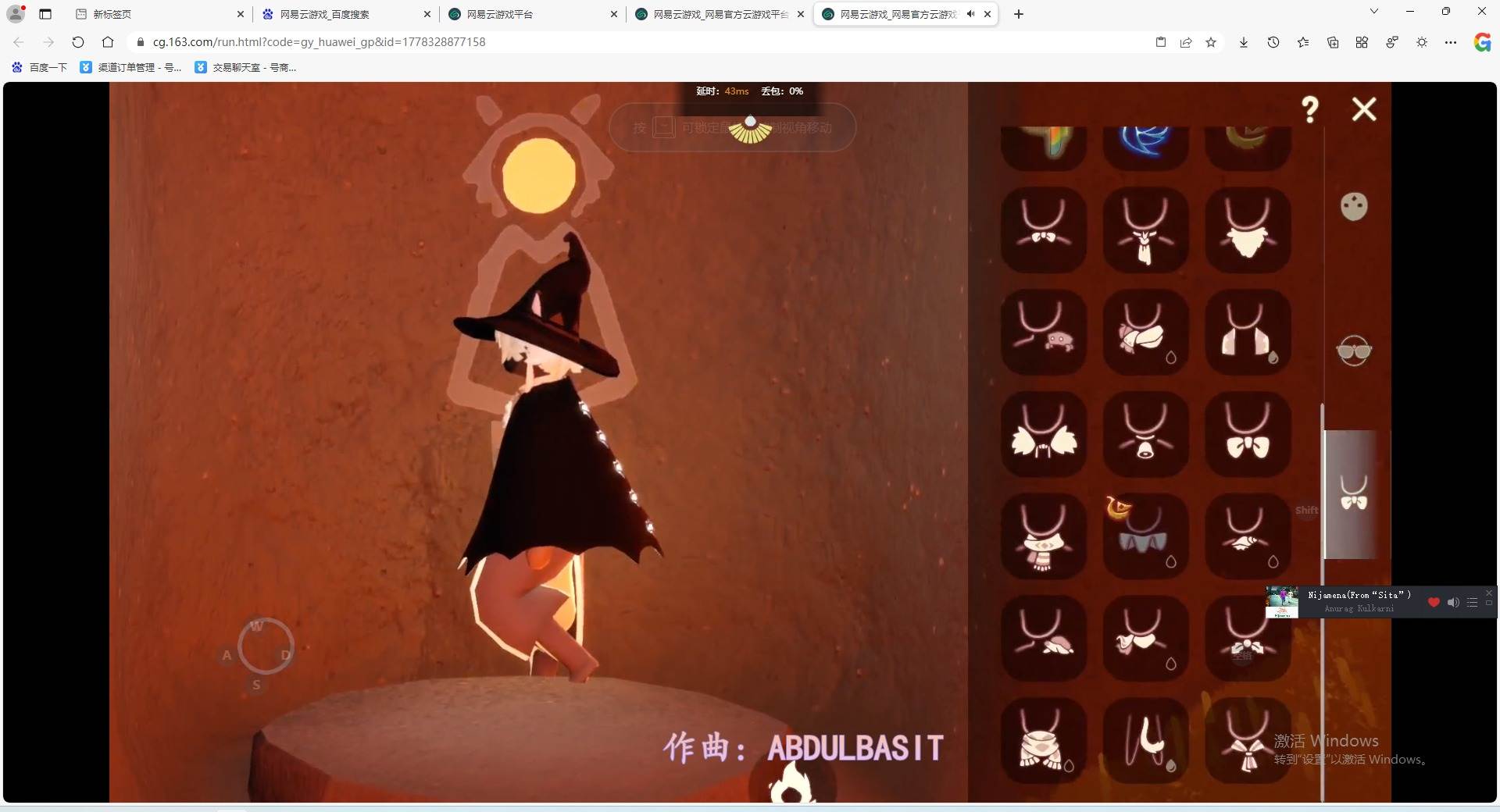Open a new browser tab
Image resolution: width=1500 pixels, height=812 pixels.
pos(1019,14)
